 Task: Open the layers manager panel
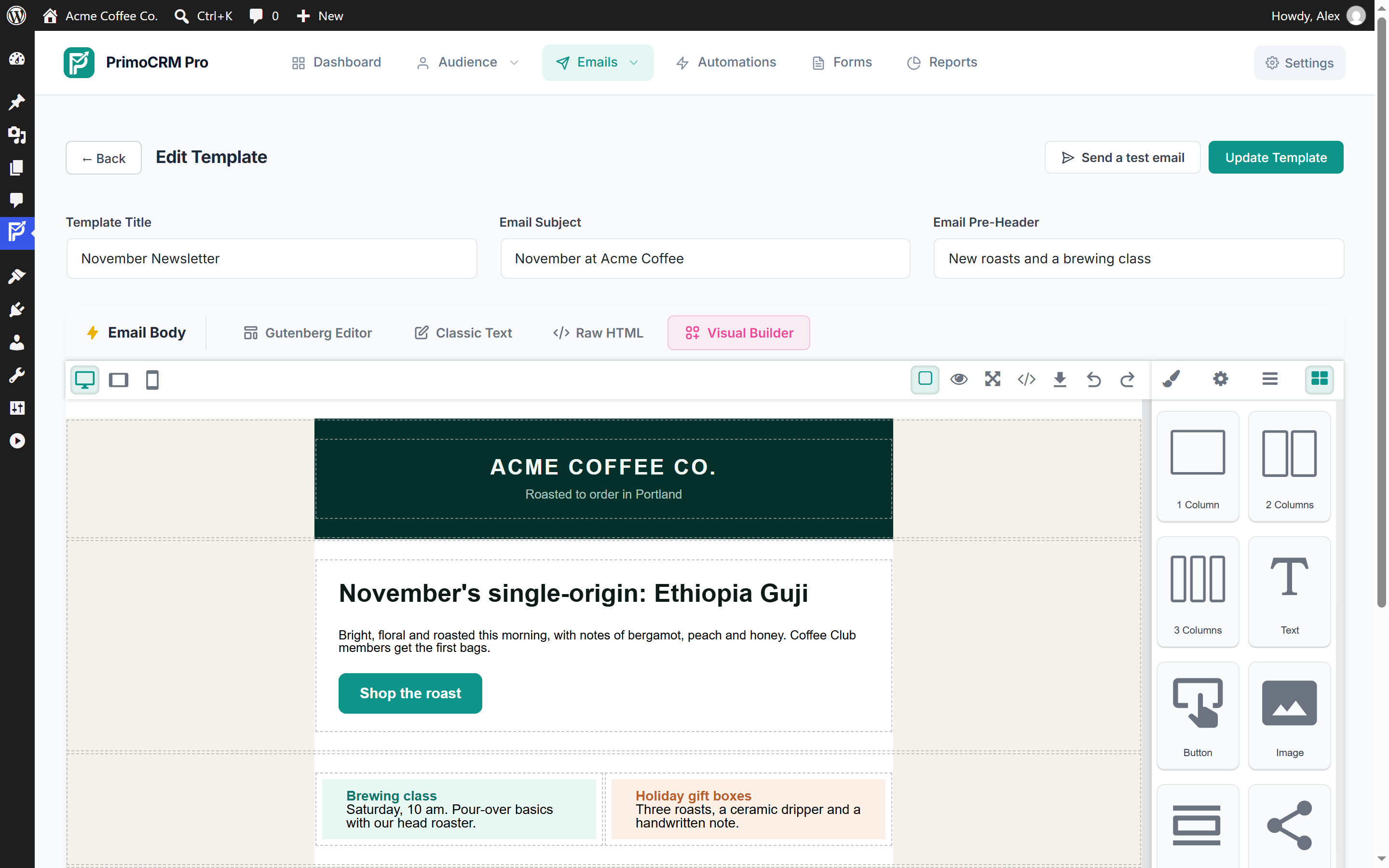pos(1269,379)
